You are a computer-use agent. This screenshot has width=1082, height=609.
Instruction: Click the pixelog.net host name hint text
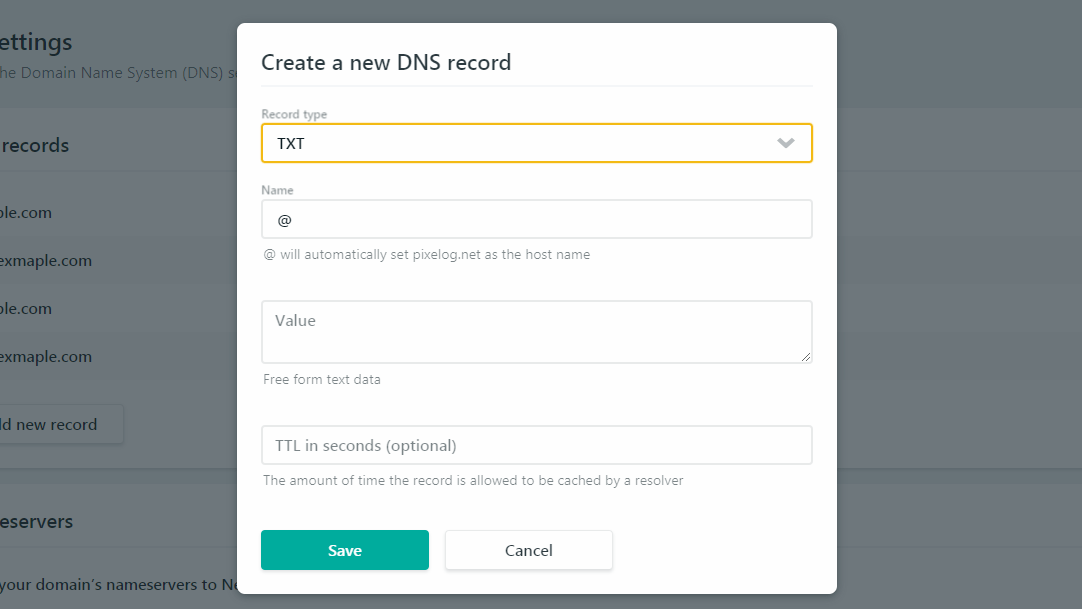pos(426,254)
